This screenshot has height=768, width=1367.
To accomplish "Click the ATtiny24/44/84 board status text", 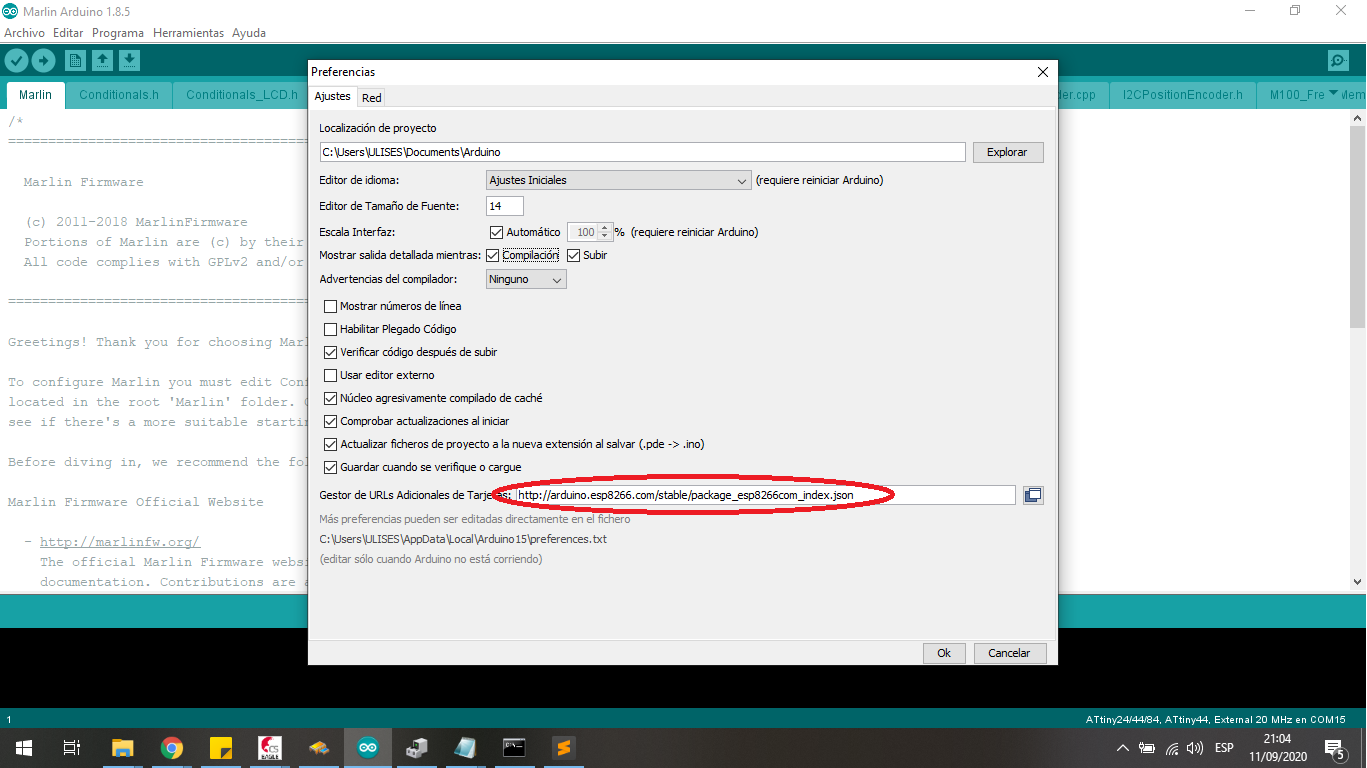I will [1216, 719].
